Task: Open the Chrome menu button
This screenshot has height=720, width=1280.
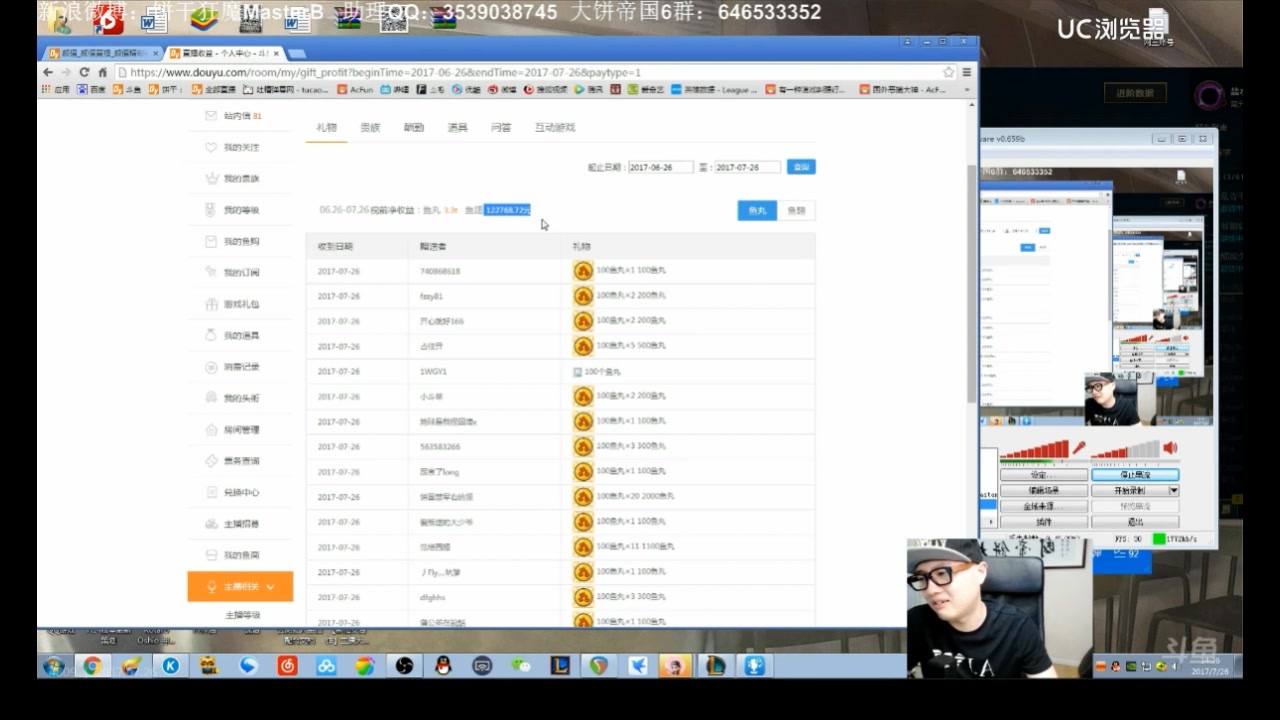Action: coord(967,72)
